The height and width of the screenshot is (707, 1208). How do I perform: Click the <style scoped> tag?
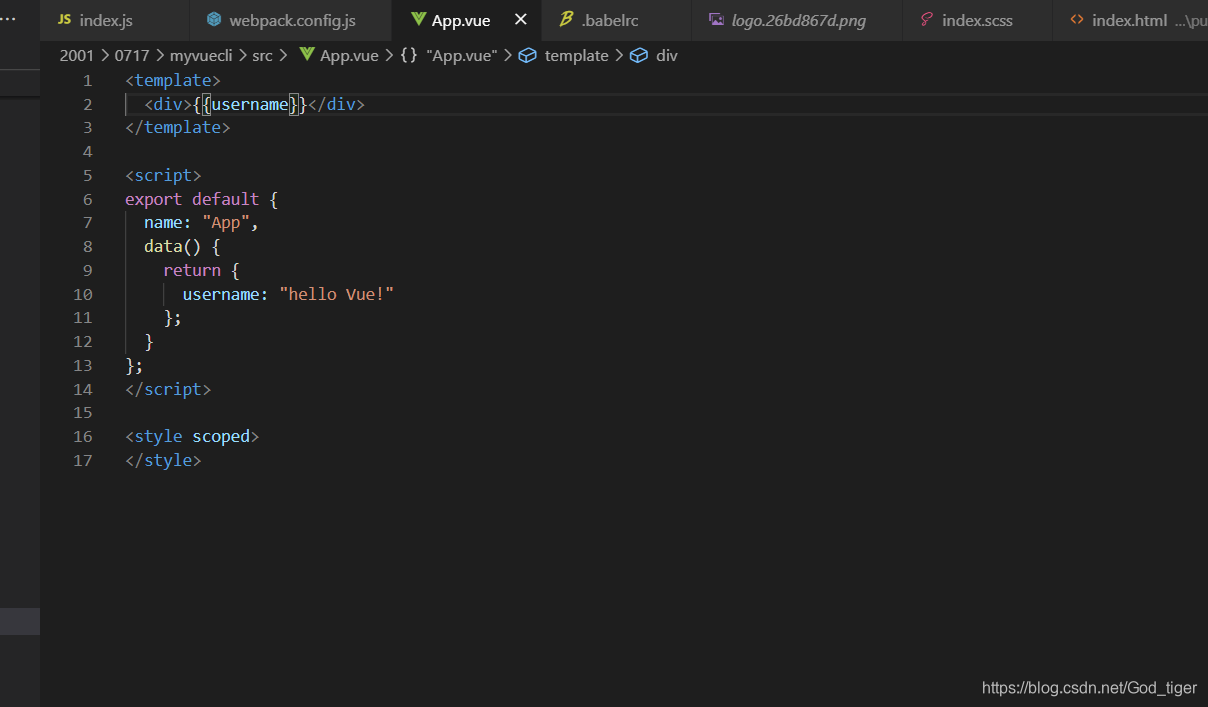tap(192, 437)
